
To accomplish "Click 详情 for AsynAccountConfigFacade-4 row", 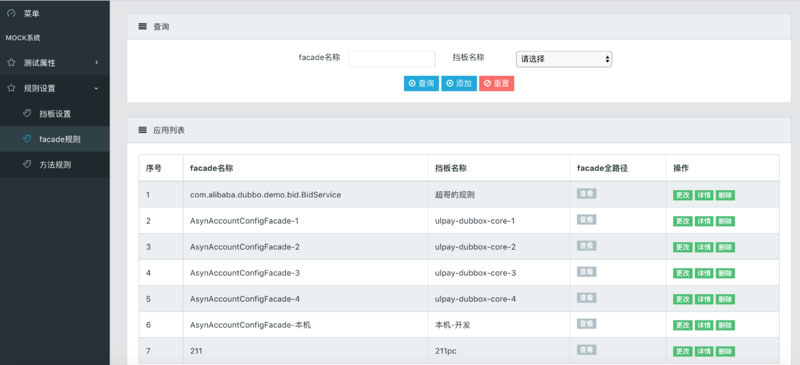I will pyautogui.click(x=704, y=300).
